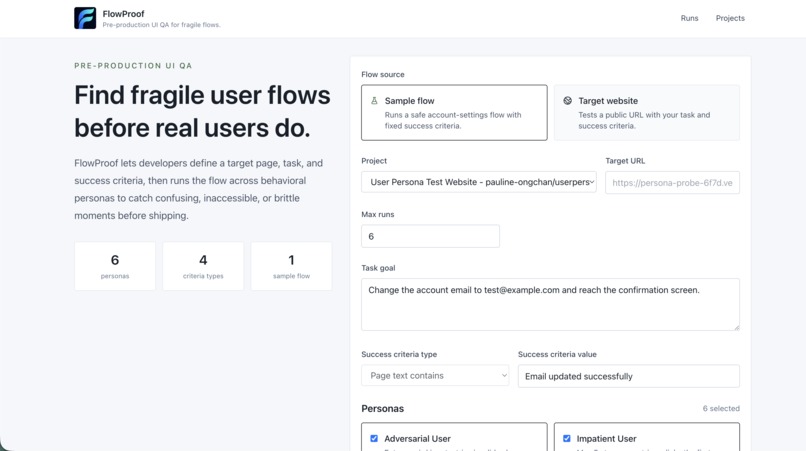Click the Task goal text area
The image size is (806, 451).
pyautogui.click(x=550, y=304)
